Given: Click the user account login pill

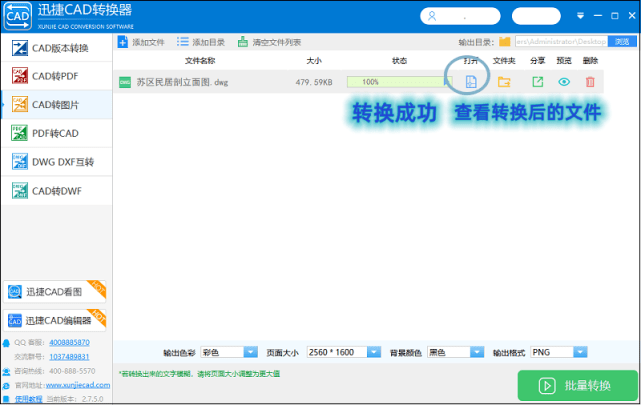Looking at the screenshot, I should click(460, 16).
